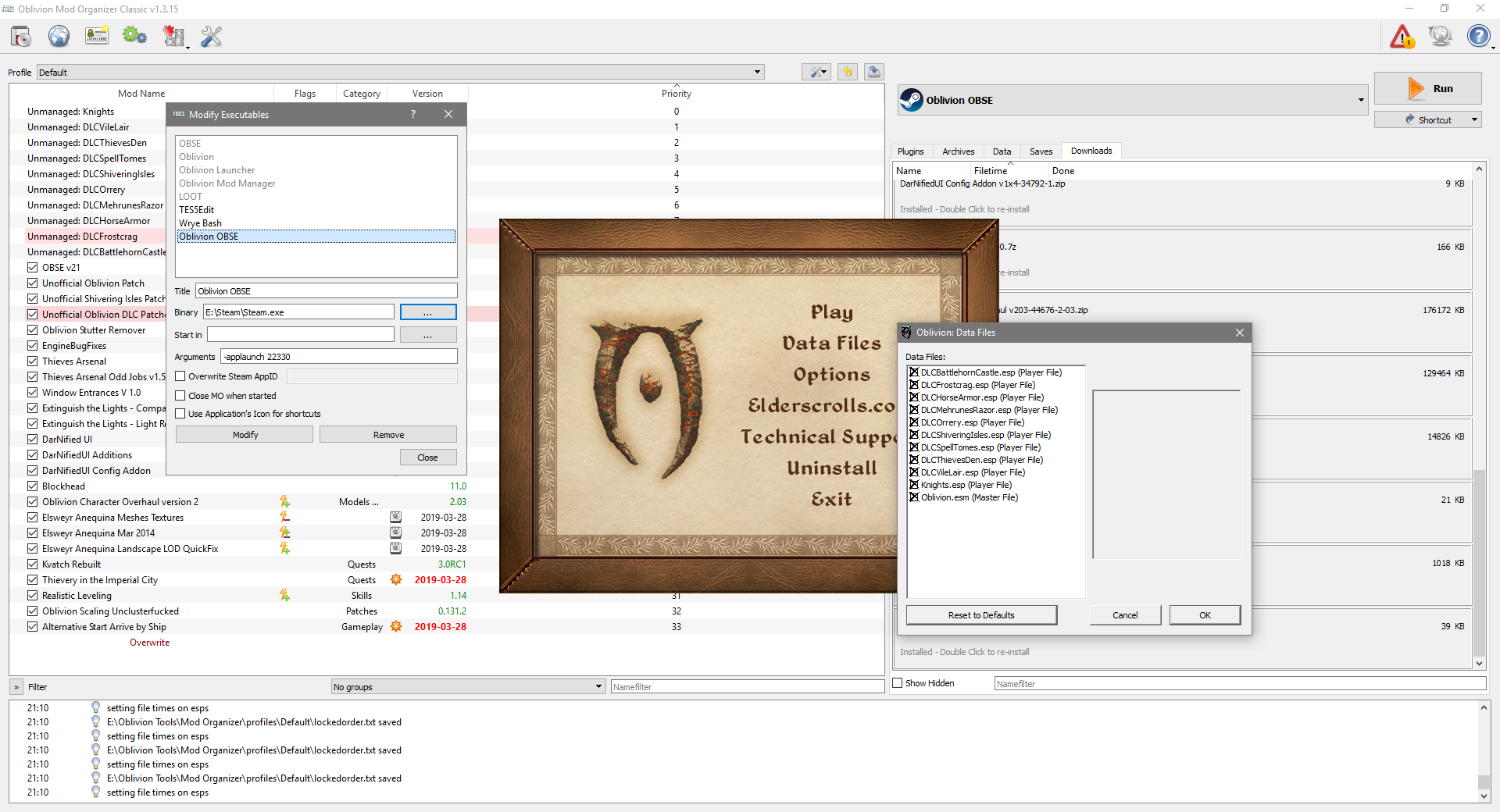Screen dimensions: 1500x812
Task: Toggle Blockhead mod checkbox
Action: (x=33, y=486)
